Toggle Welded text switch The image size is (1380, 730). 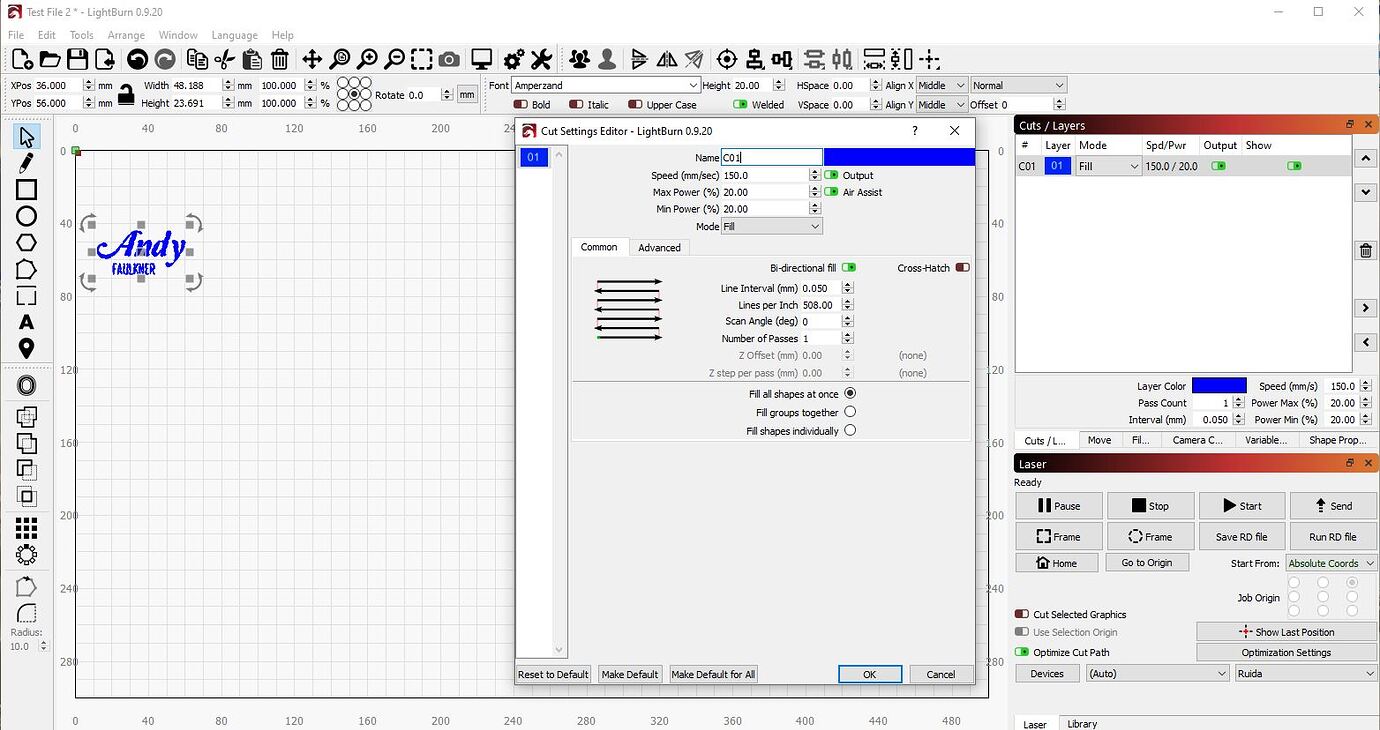(x=740, y=104)
